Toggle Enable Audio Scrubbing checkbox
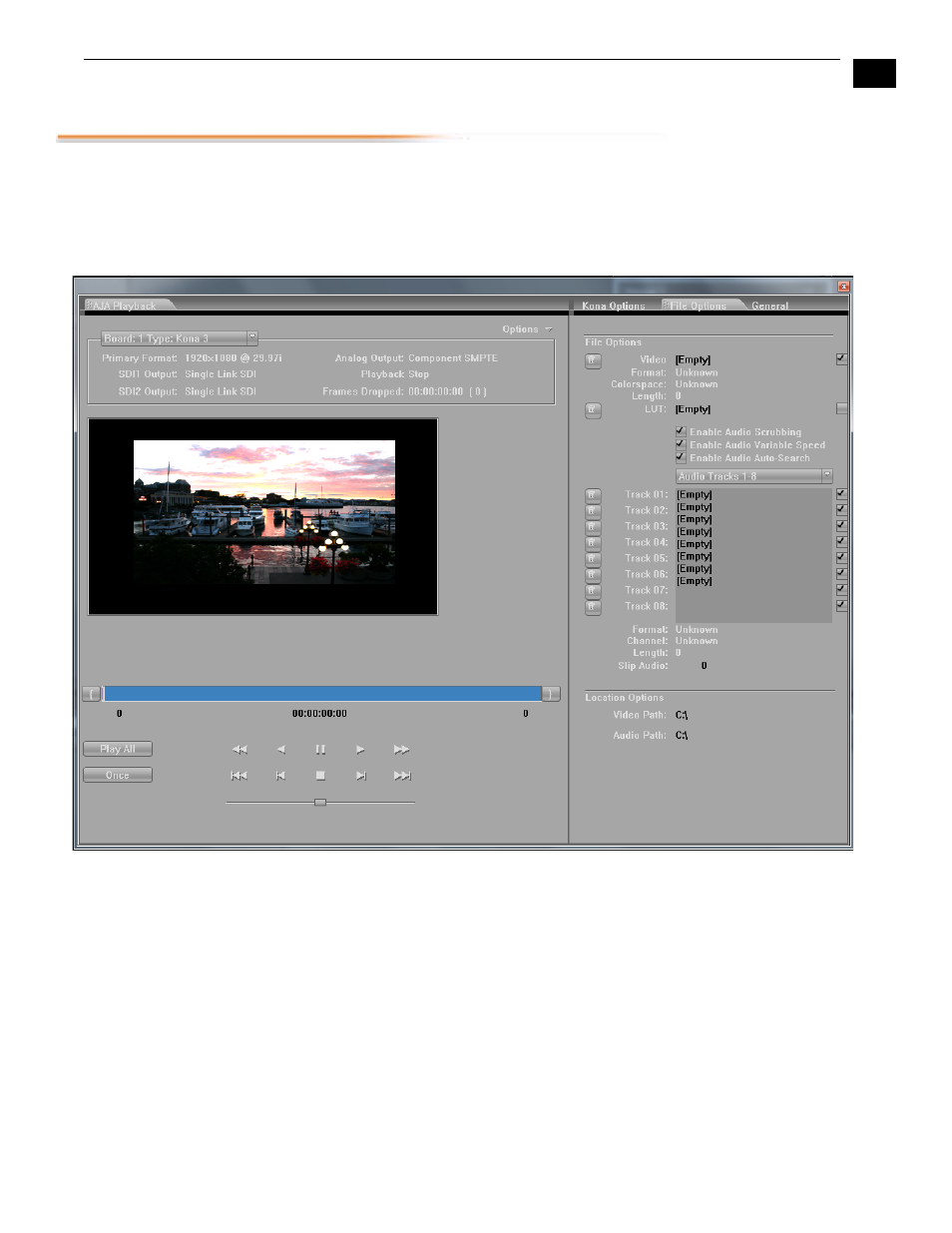Image resolution: width=952 pixels, height=1233 pixels. [681, 431]
